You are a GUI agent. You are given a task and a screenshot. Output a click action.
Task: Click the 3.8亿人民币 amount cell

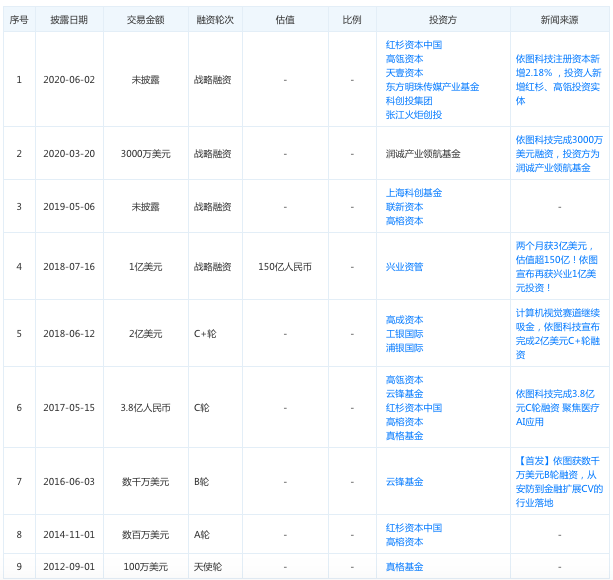click(145, 408)
